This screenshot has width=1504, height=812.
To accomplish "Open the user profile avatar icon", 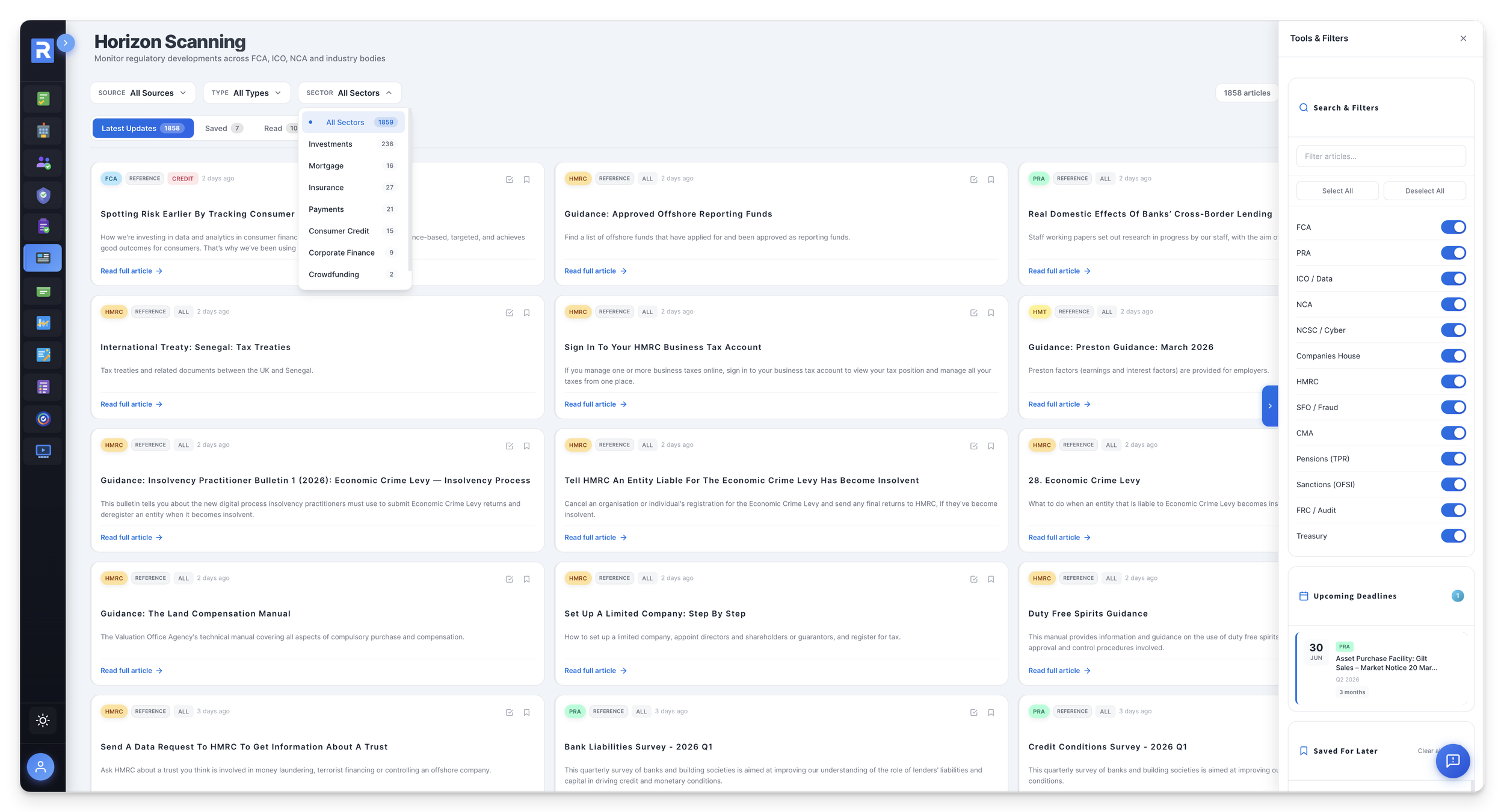I will coord(40,767).
